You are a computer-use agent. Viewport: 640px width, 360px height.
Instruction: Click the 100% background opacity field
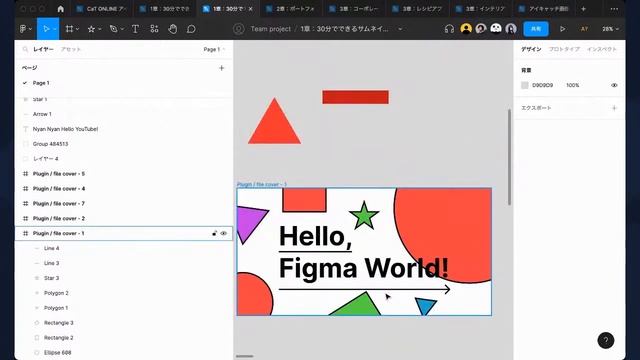coord(573,85)
